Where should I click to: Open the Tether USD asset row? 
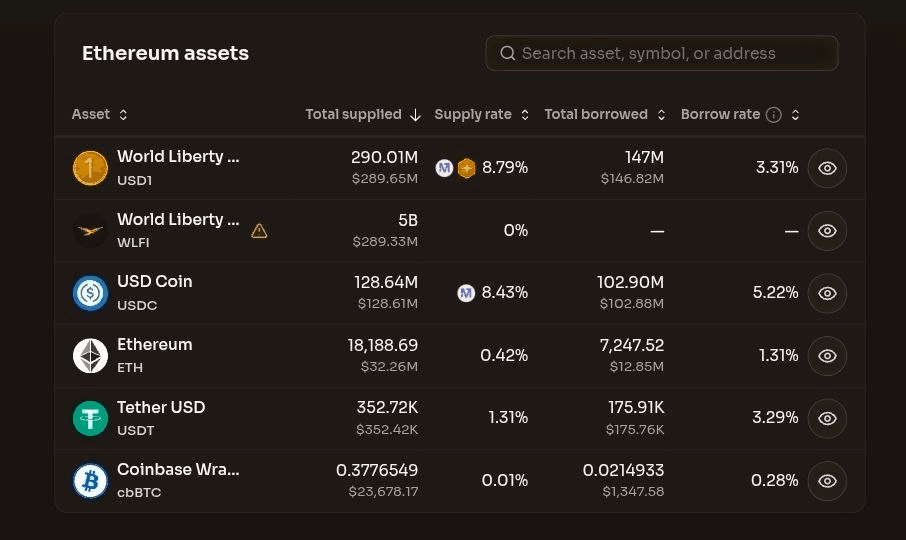point(460,418)
